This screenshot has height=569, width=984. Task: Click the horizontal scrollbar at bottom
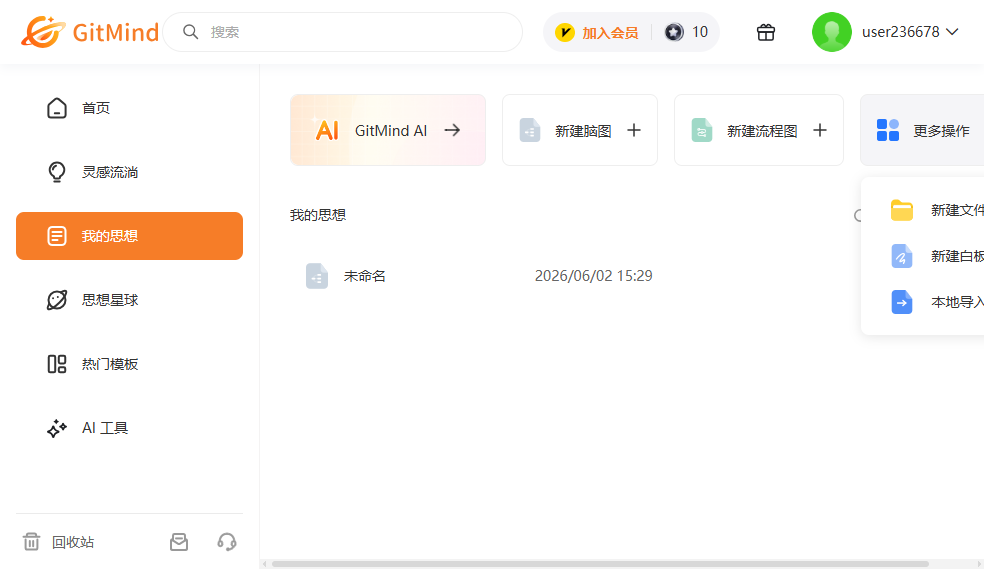tap(600, 564)
